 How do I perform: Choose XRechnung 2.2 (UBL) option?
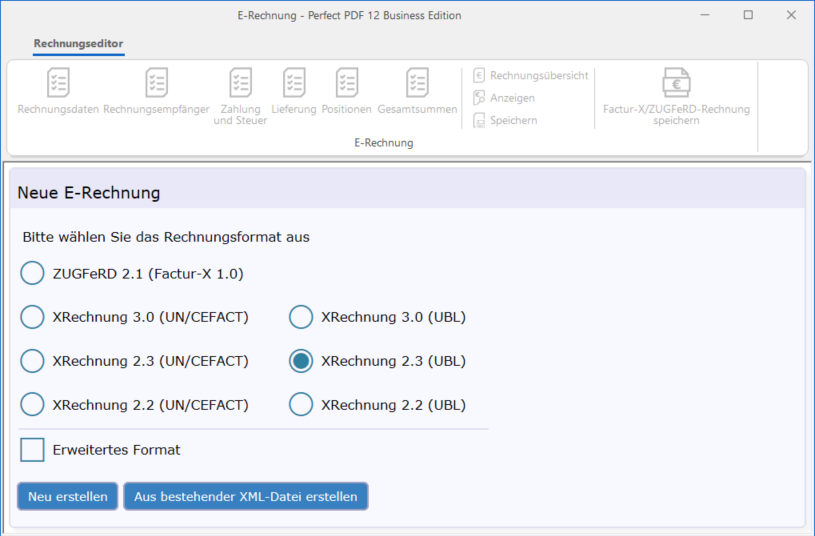301,405
